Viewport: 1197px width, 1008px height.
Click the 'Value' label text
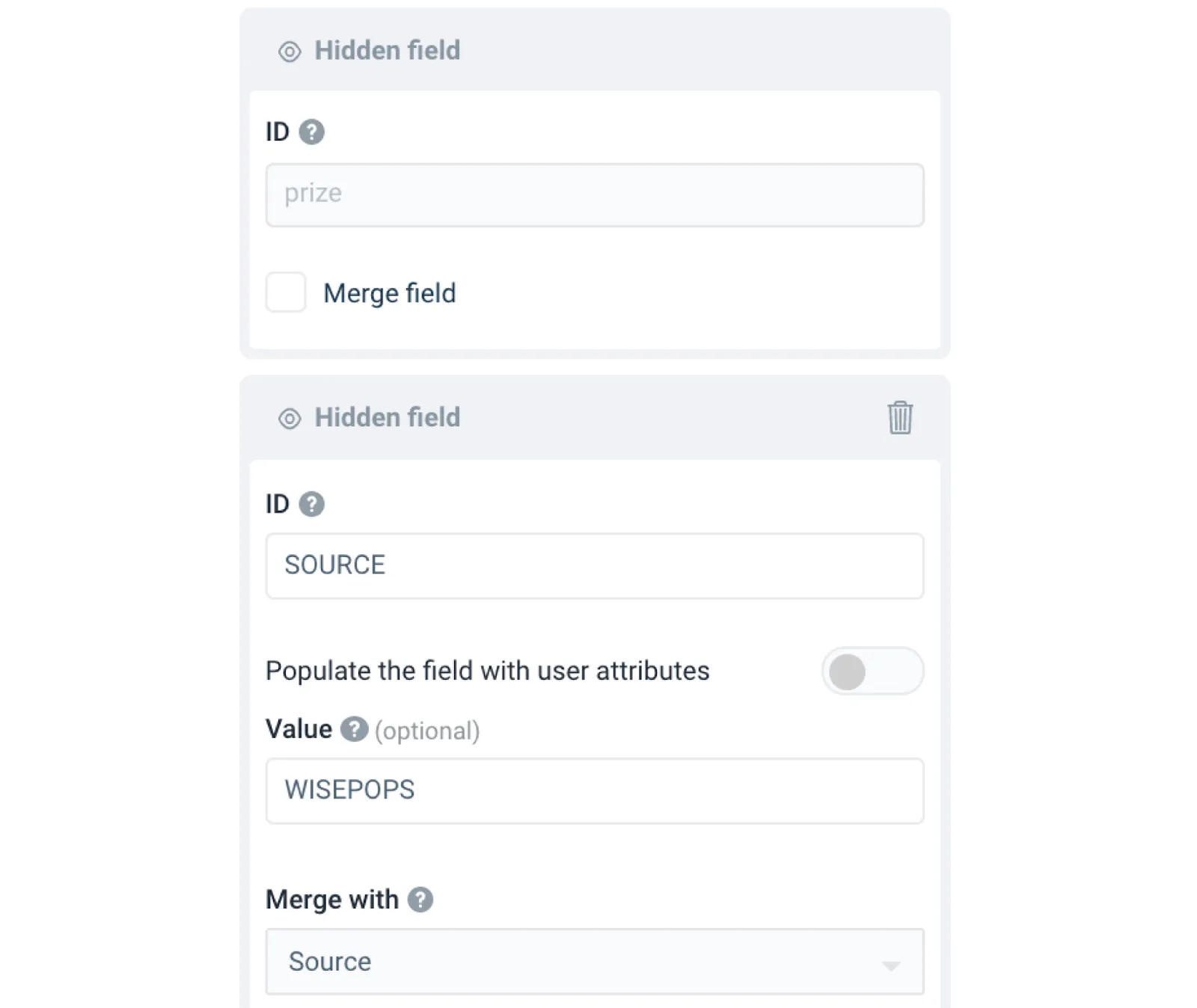click(x=299, y=729)
